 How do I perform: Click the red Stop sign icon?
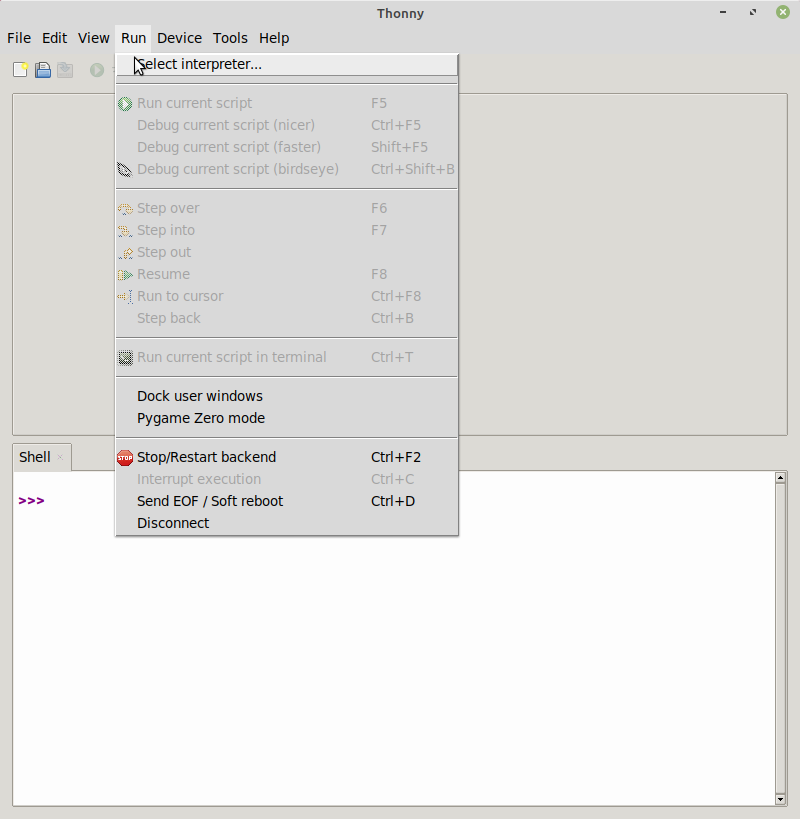pyautogui.click(x=125, y=458)
